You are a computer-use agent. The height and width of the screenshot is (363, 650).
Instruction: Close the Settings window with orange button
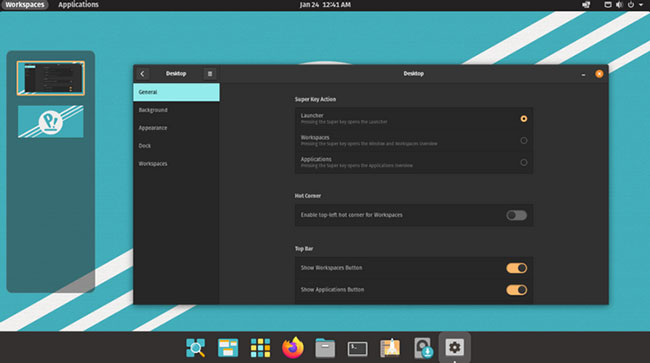(599, 74)
